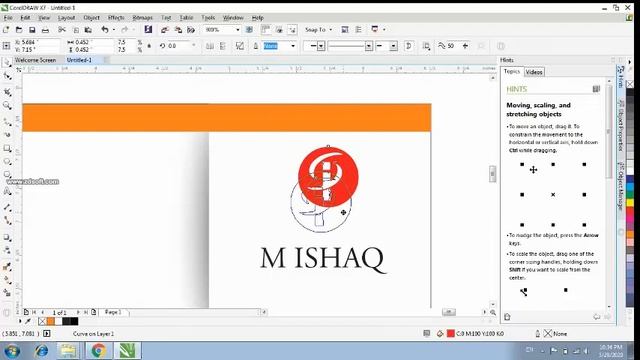Open the Object origin selector
This screenshot has height=360, width=640.
(7, 46)
